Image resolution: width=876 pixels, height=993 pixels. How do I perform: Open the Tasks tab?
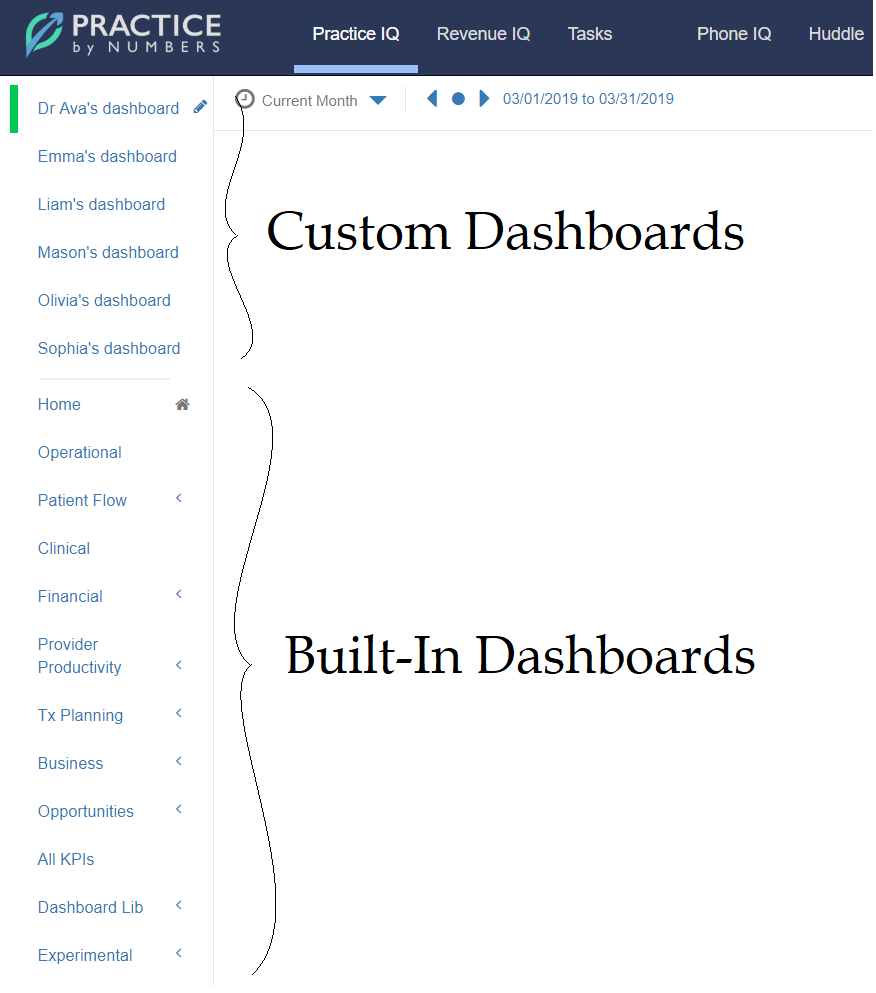[x=591, y=34]
